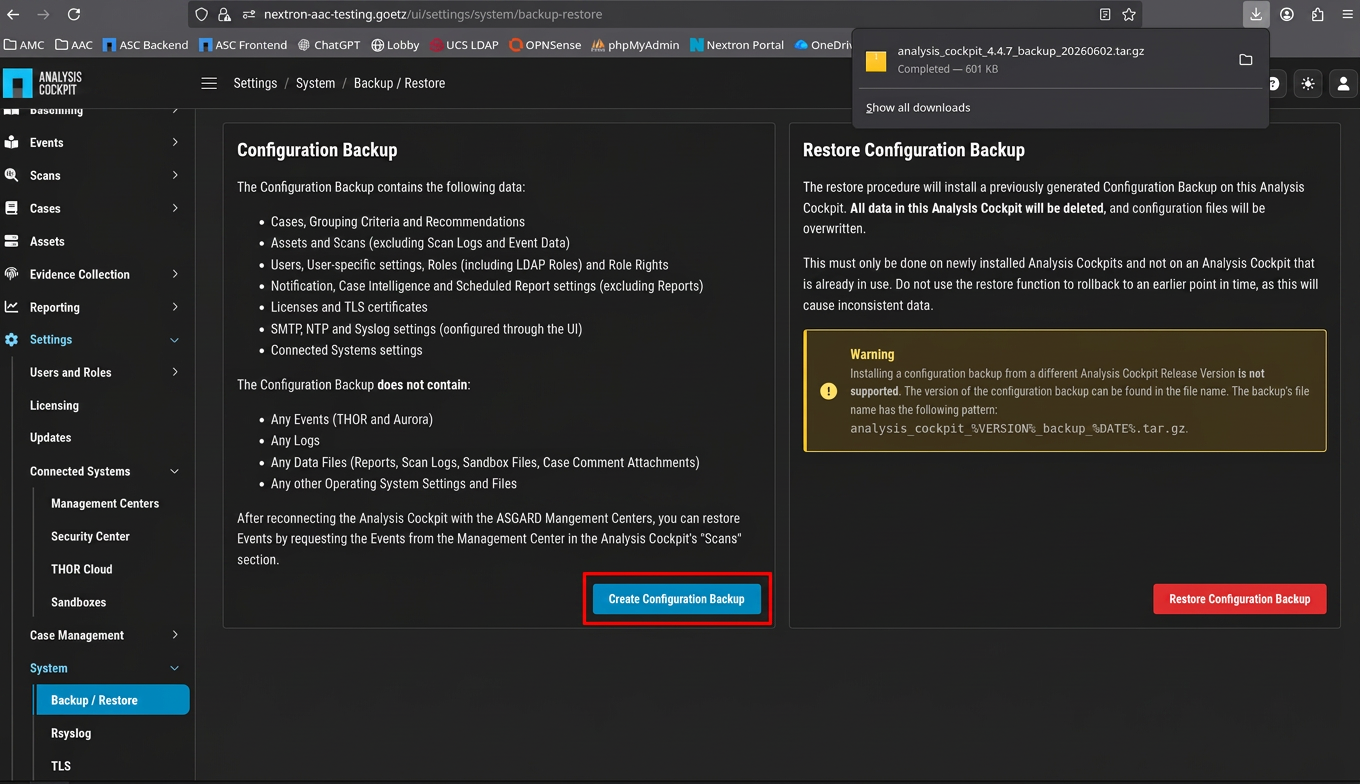The width and height of the screenshot is (1360, 784).
Task: Open the AAC bookmarks folder
Action: (74, 45)
